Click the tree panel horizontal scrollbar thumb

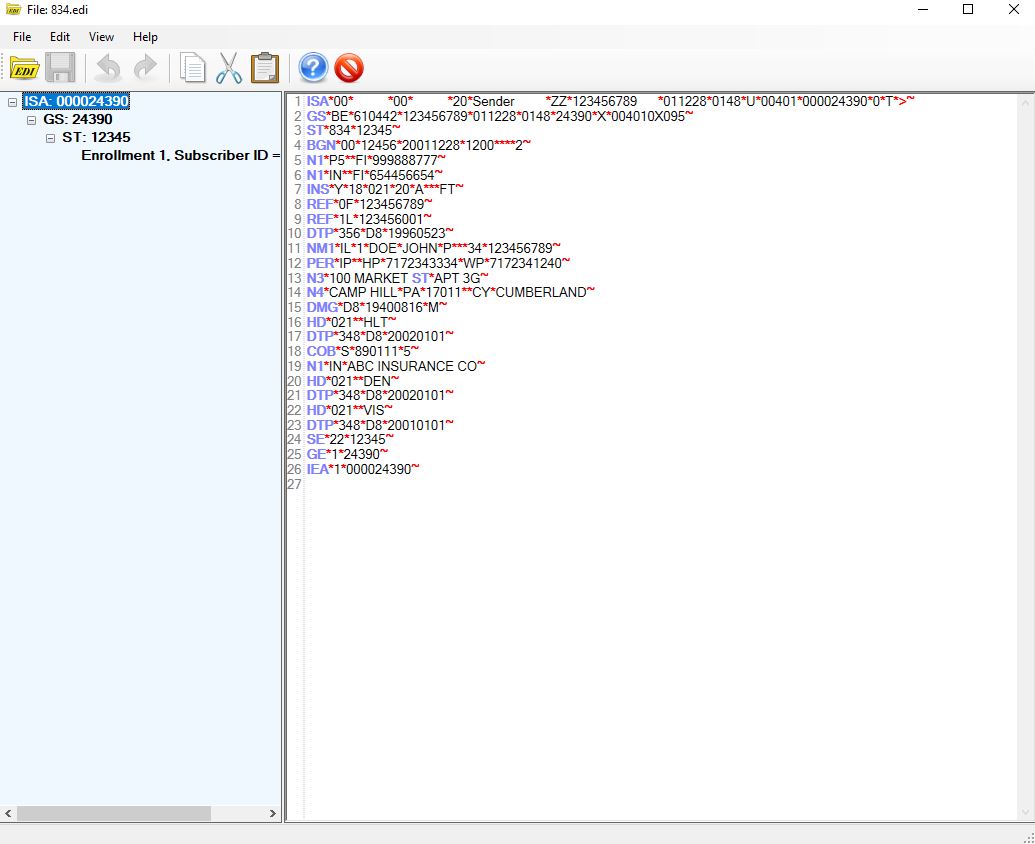(x=114, y=814)
